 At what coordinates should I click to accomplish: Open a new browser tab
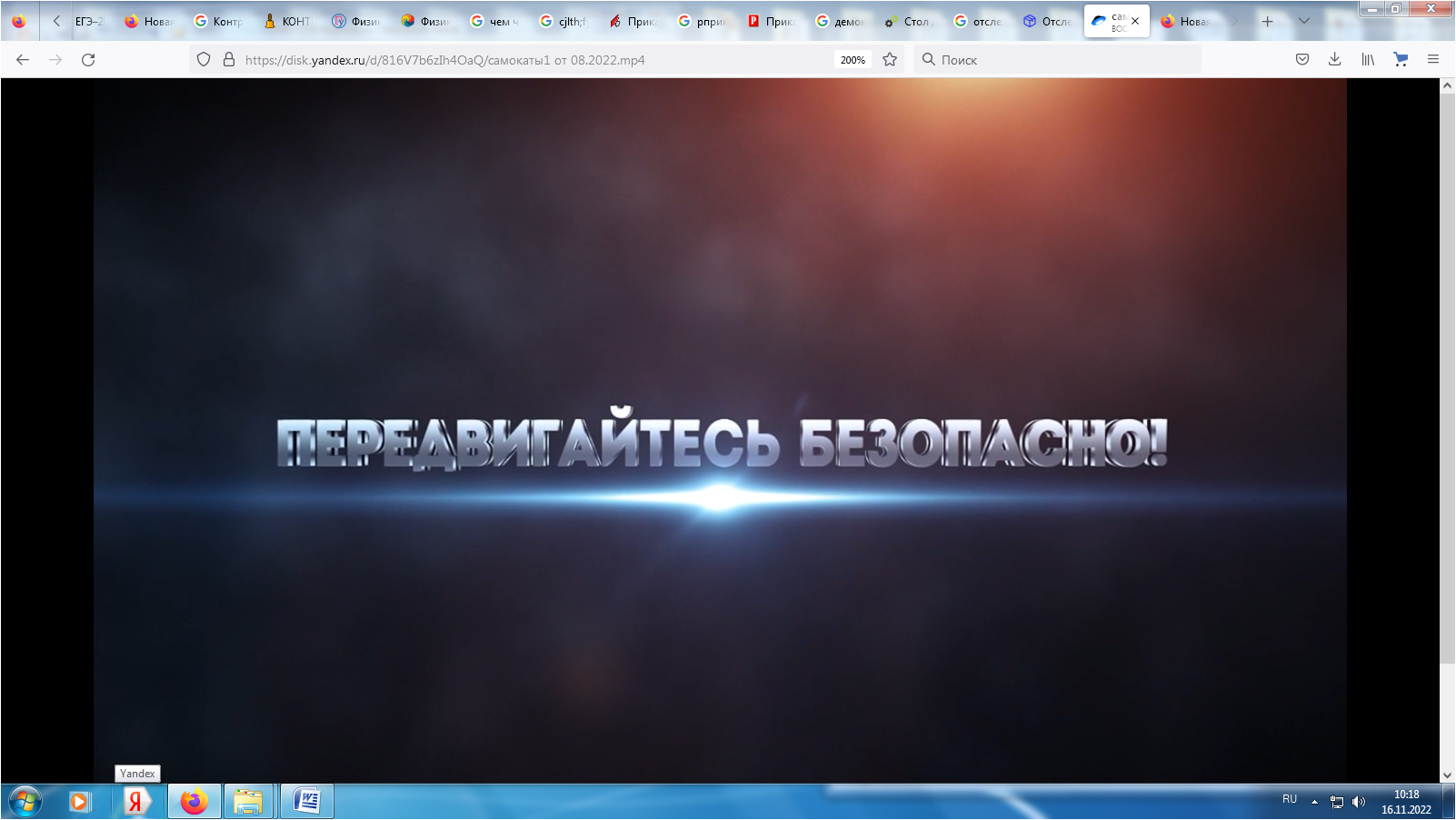coord(1268,21)
